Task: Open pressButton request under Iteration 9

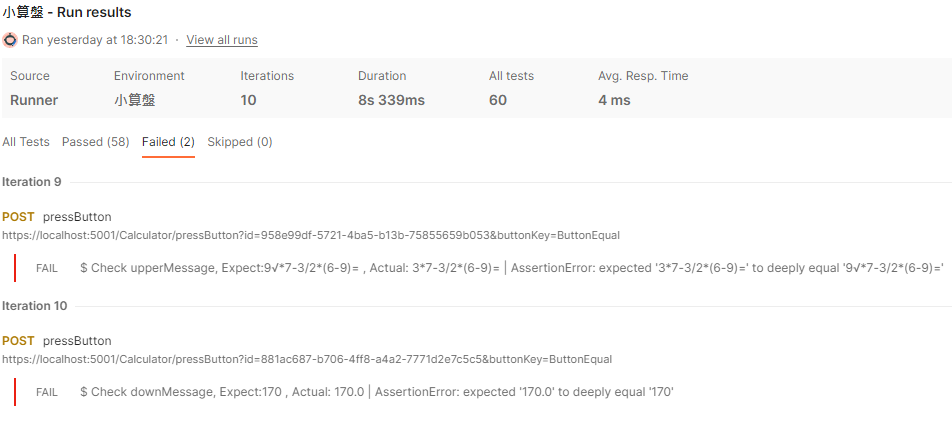Action: tap(77, 217)
